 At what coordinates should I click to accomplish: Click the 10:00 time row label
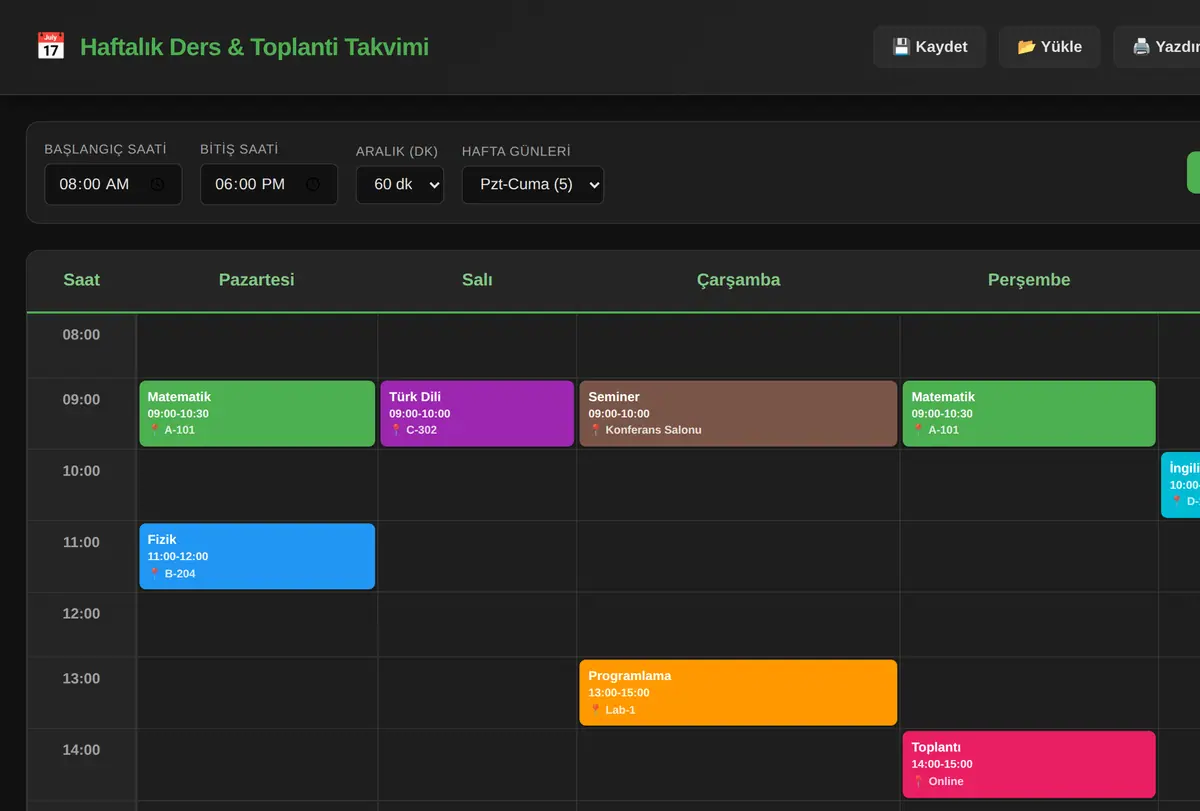point(82,471)
